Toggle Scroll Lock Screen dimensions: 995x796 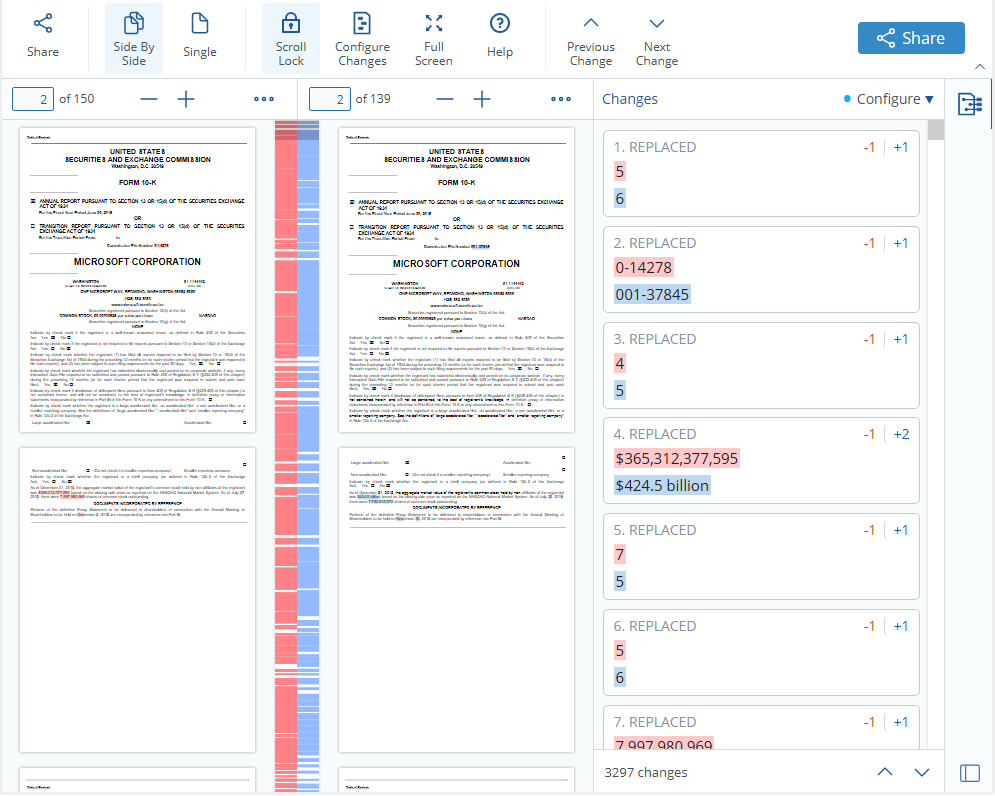[x=291, y=38]
